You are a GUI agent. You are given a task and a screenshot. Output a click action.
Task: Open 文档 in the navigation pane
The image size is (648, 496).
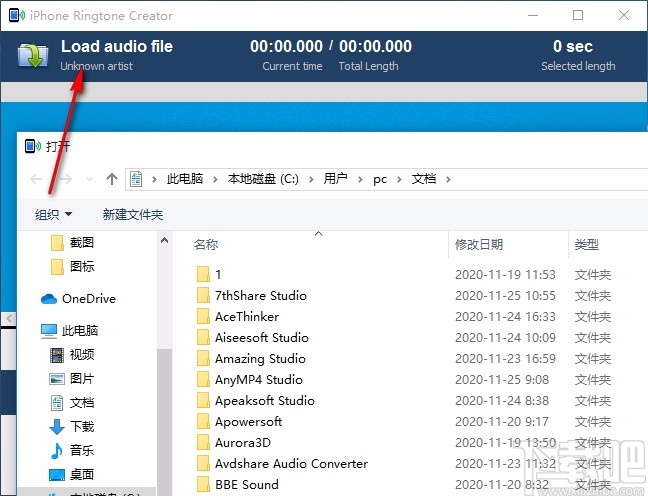[72, 403]
